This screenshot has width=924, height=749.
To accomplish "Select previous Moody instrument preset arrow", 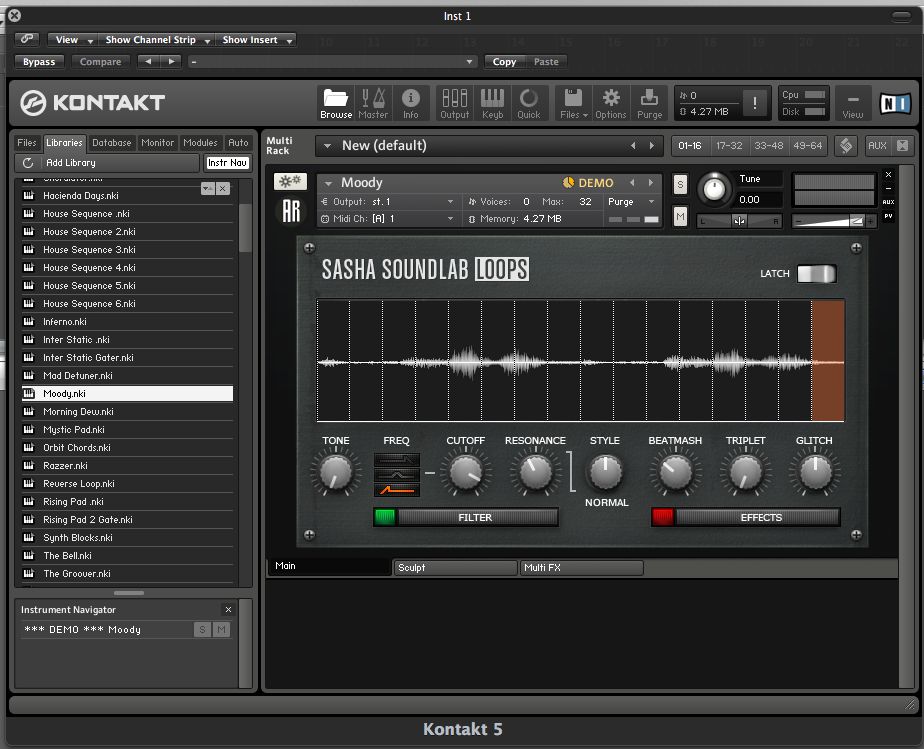I will (x=632, y=183).
